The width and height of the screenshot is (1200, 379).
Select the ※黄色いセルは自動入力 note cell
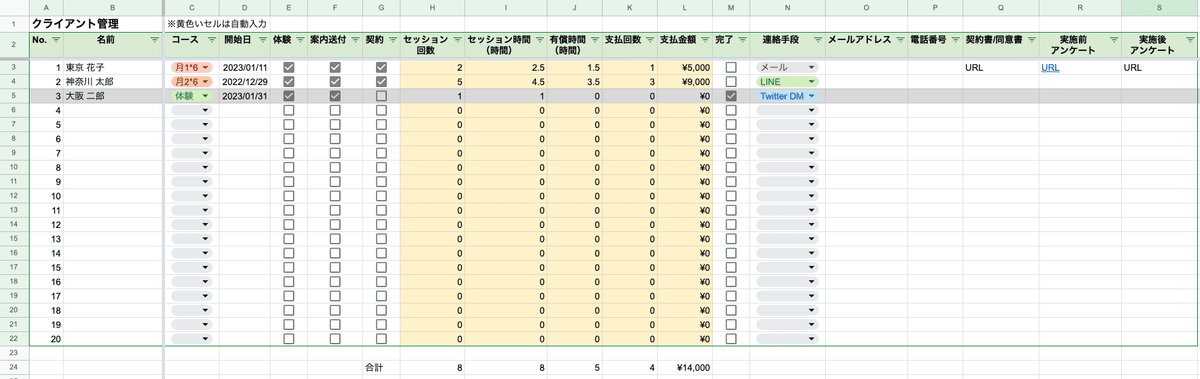tap(218, 23)
